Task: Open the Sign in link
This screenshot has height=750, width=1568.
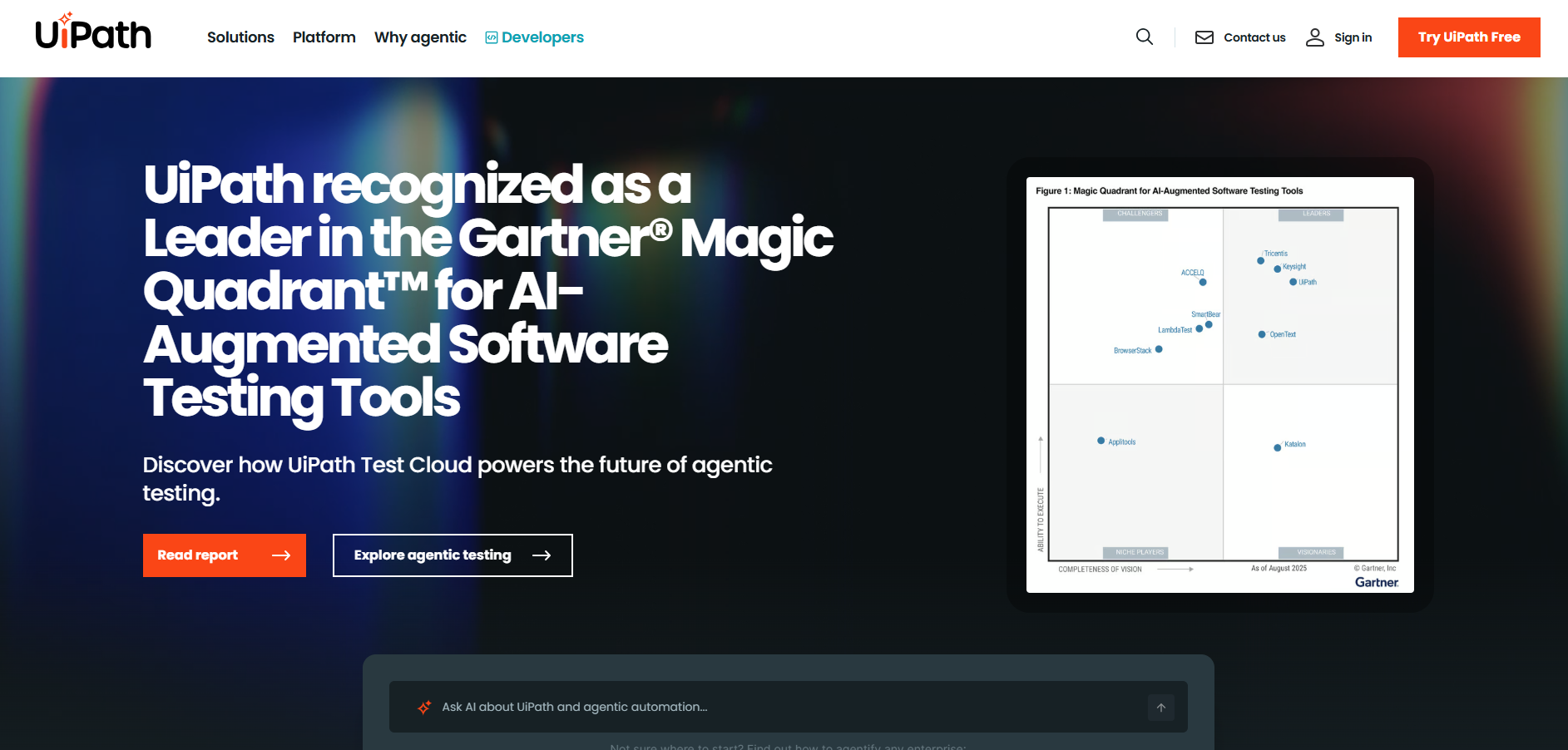Action: 1353,37
